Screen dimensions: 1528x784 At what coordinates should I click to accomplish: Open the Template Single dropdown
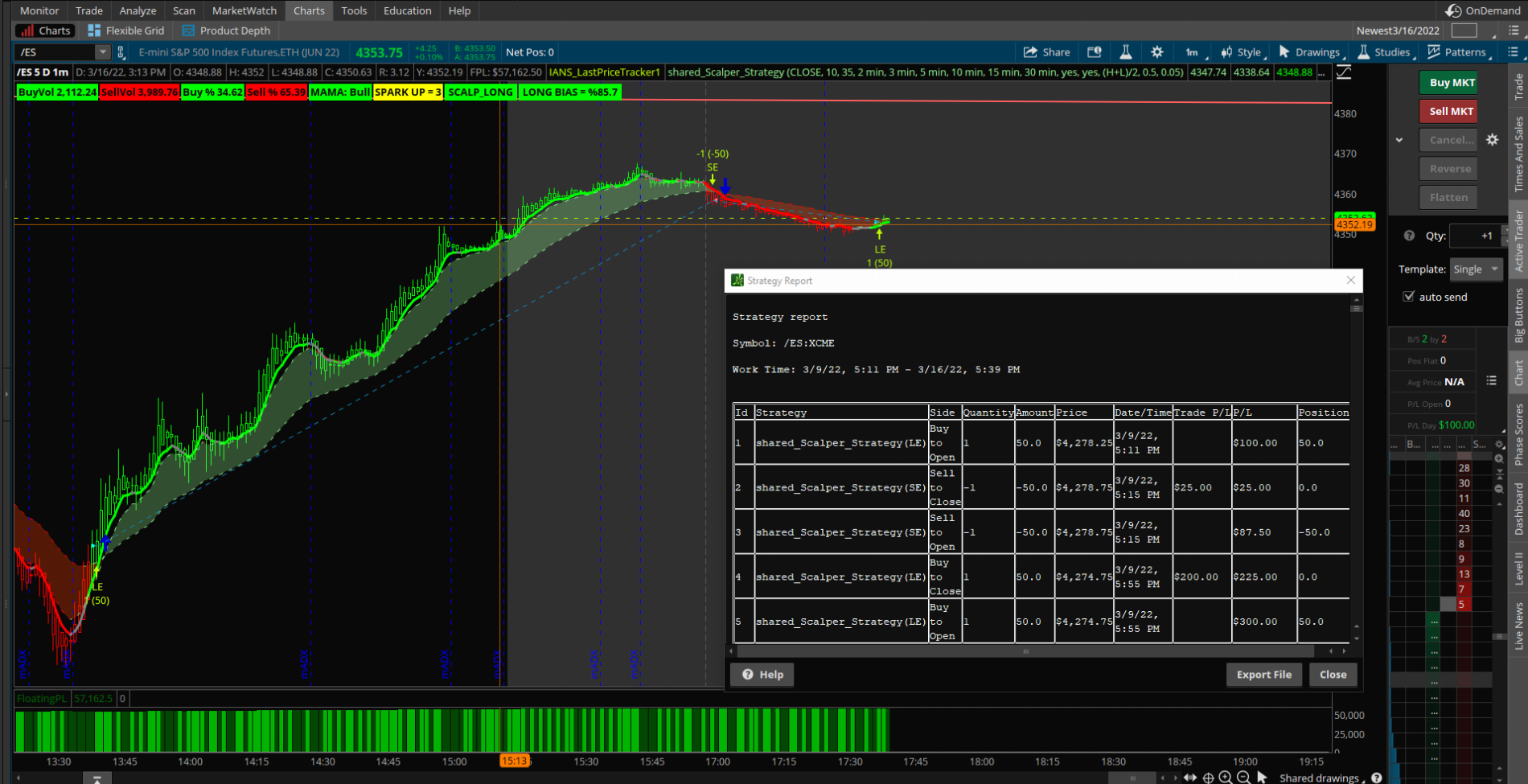pyautogui.click(x=1476, y=269)
